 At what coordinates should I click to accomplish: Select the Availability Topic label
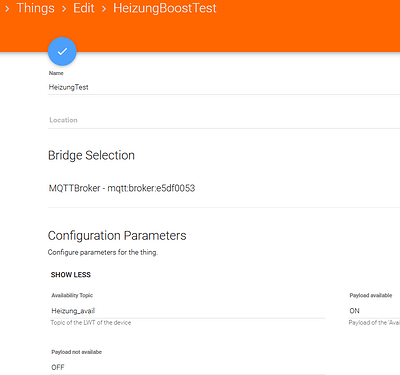72,295
